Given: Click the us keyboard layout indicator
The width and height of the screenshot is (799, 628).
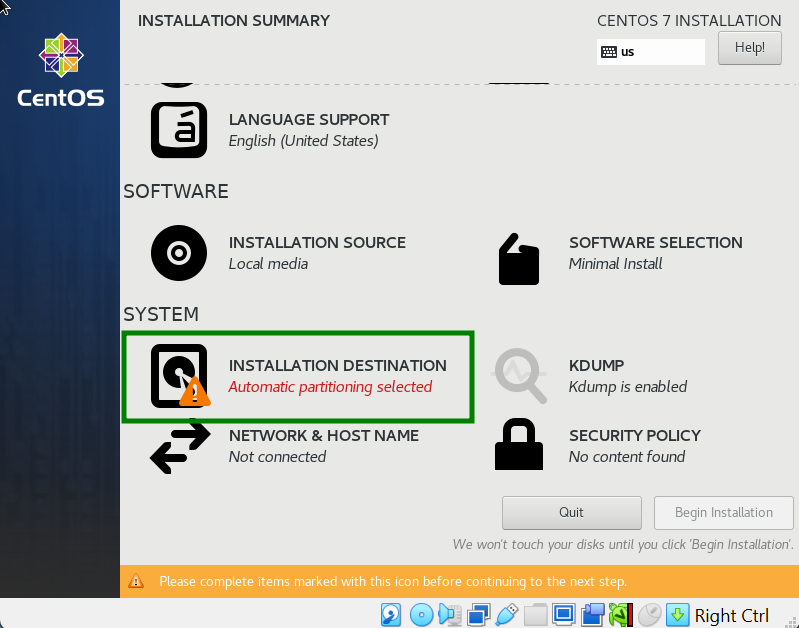Looking at the screenshot, I should pos(651,52).
